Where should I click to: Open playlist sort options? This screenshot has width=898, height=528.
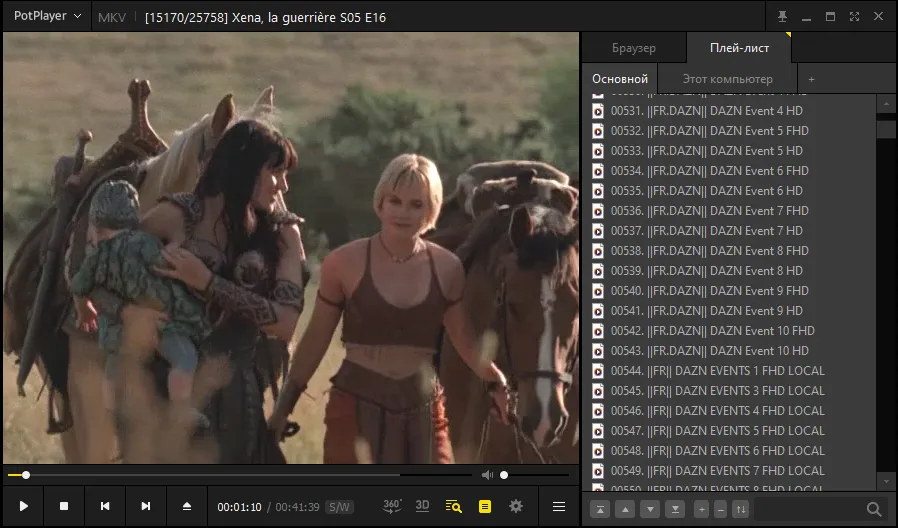(741, 509)
